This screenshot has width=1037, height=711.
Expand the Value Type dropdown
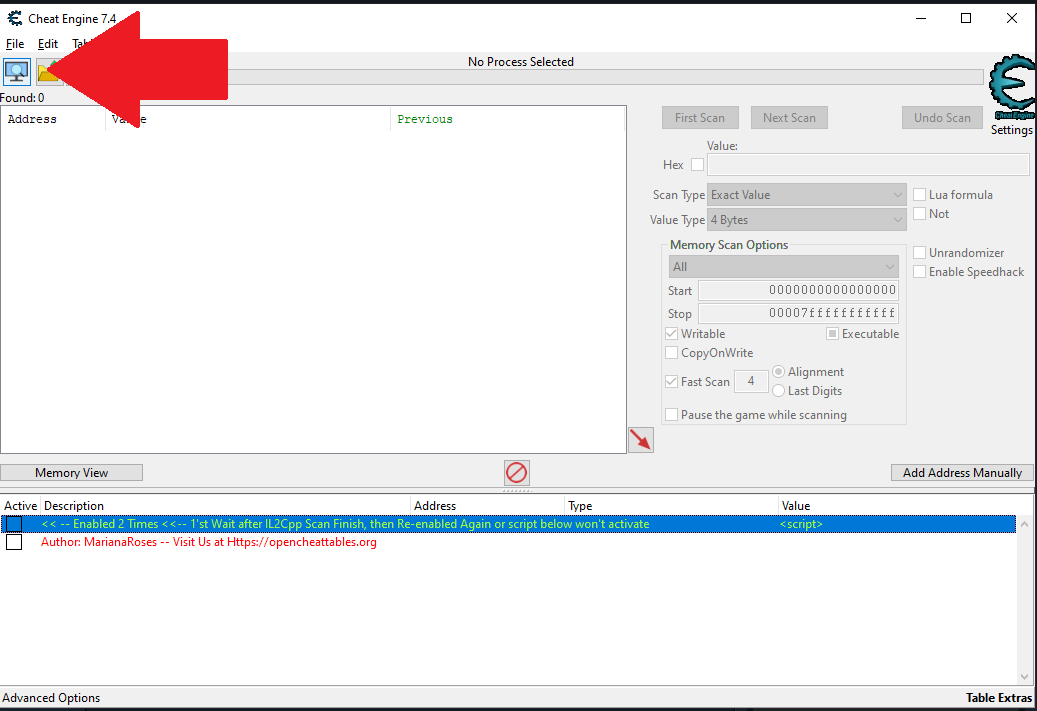pyautogui.click(x=806, y=220)
